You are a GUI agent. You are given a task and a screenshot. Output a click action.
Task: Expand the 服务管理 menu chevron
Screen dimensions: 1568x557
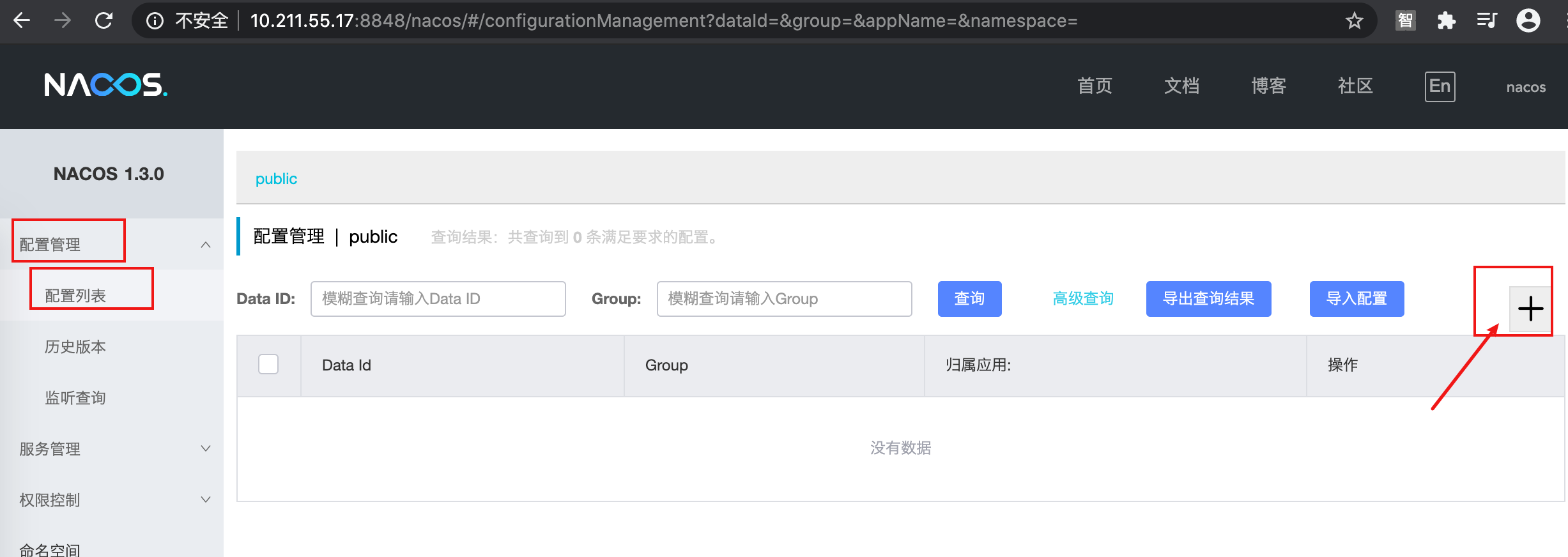point(206,448)
